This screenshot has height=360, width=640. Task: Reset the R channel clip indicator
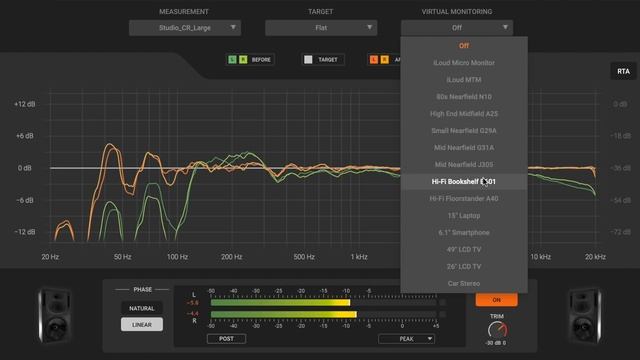click(442, 314)
